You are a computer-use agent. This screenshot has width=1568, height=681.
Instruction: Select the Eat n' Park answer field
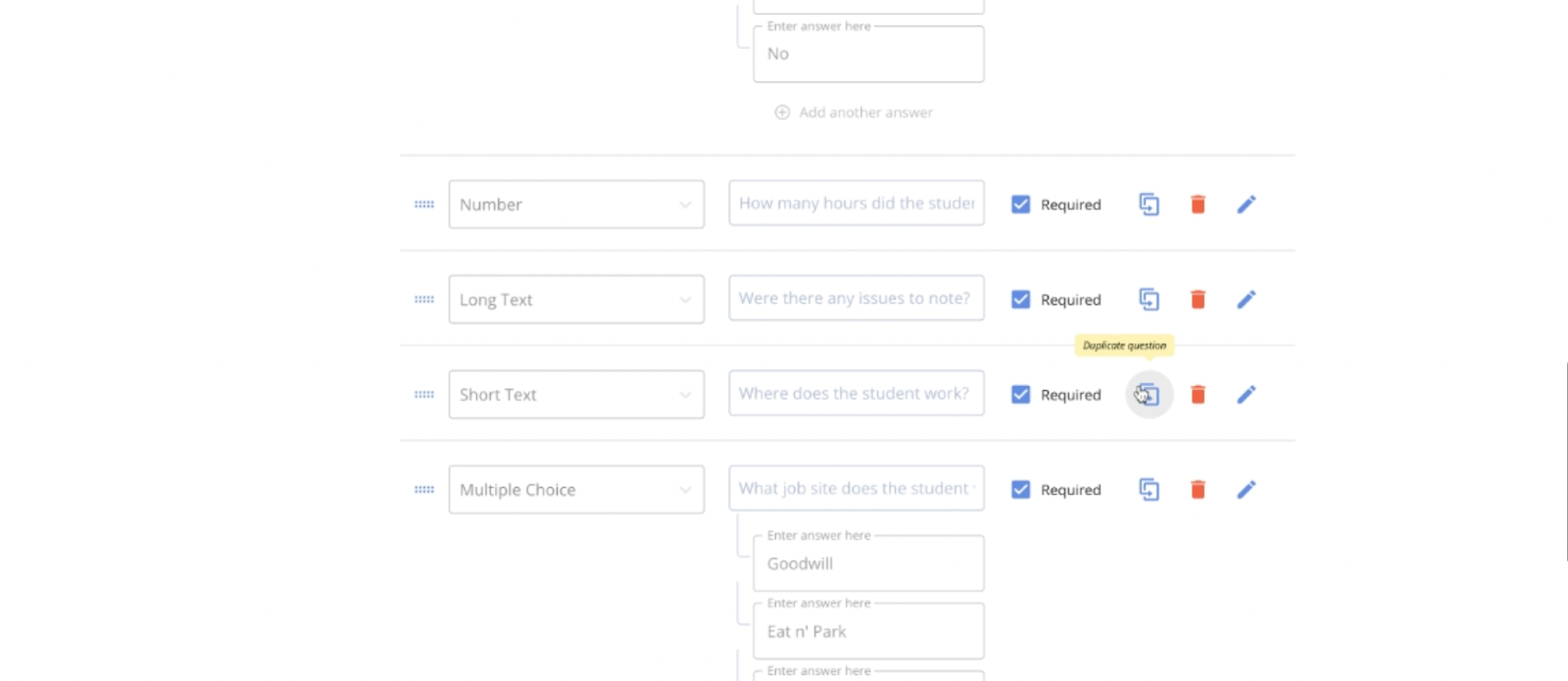coord(868,632)
